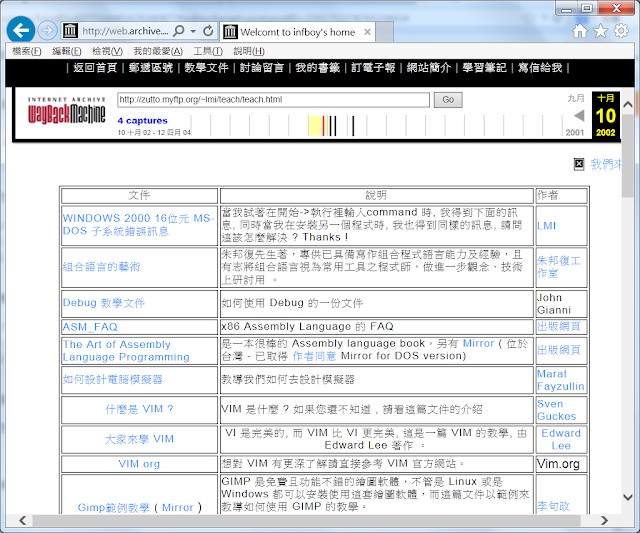Open the 檔案(F) menu
The image size is (640, 533).
(27, 51)
